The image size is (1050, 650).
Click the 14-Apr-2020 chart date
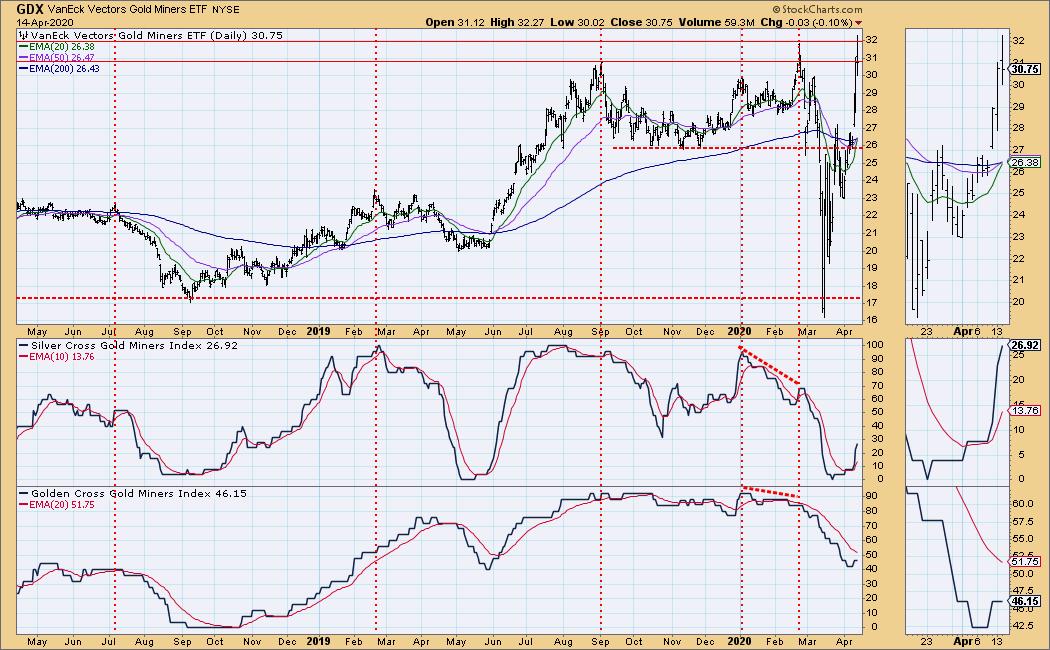point(44,22)
